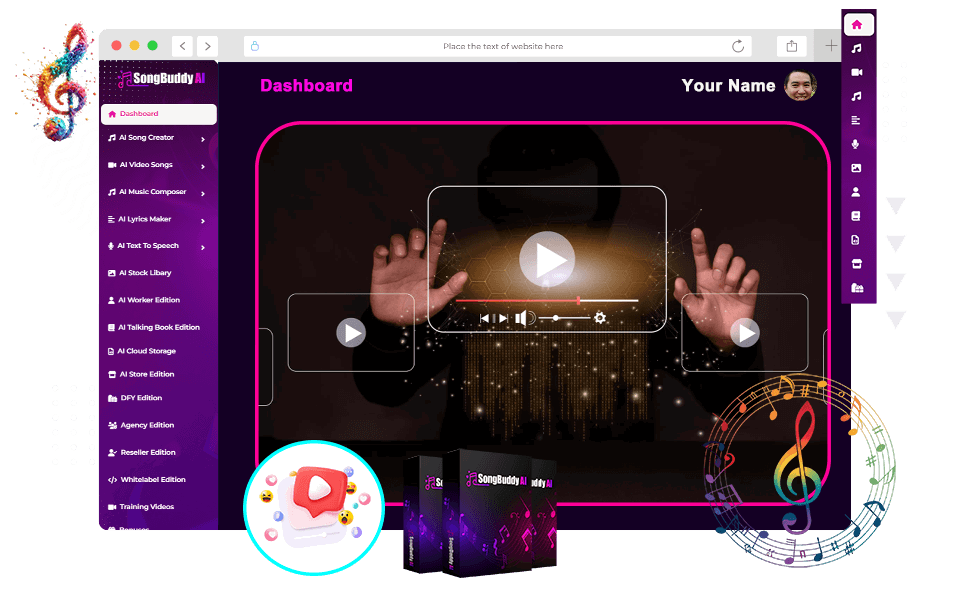
Task: Click the browser address bar
Action: coord(503,46)
